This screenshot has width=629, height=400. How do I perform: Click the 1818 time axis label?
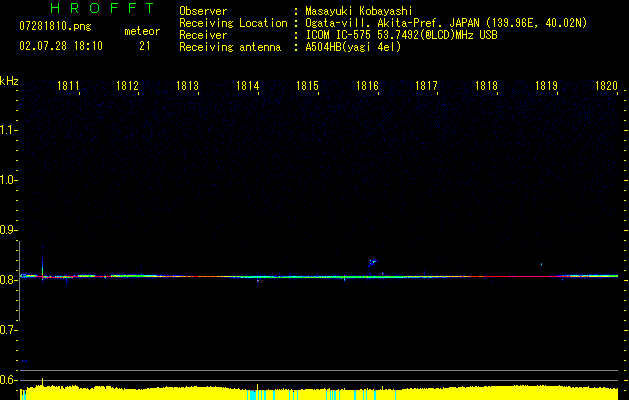486,86
